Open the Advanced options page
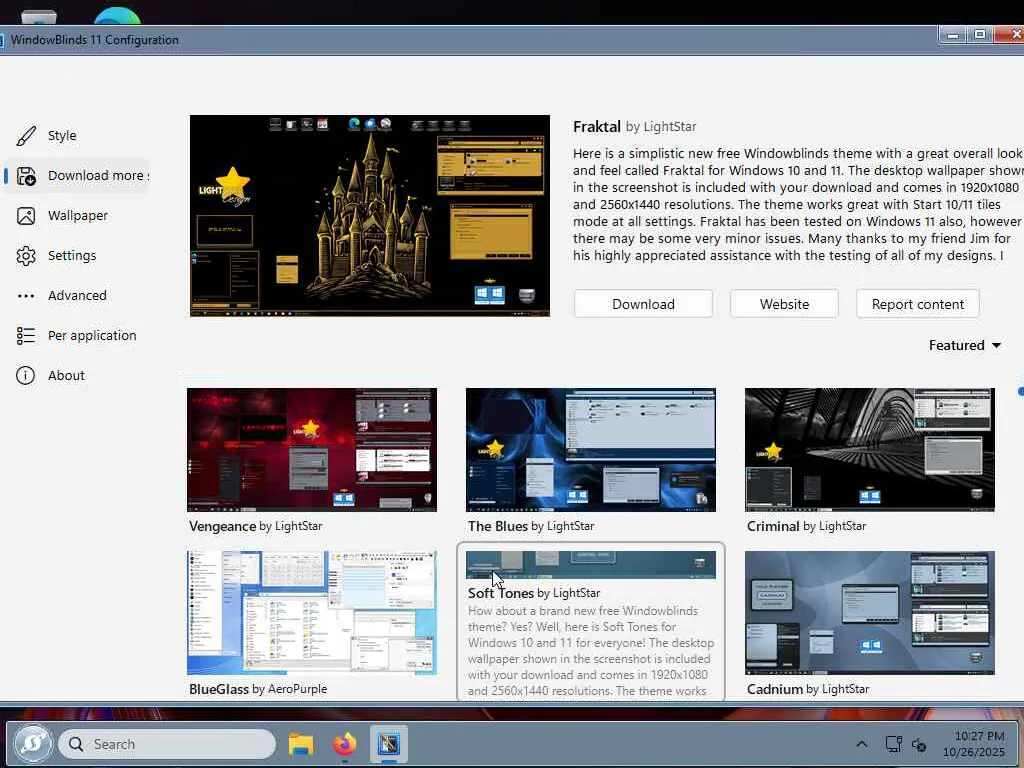The image size is (1024, 768). pos(76,296)
